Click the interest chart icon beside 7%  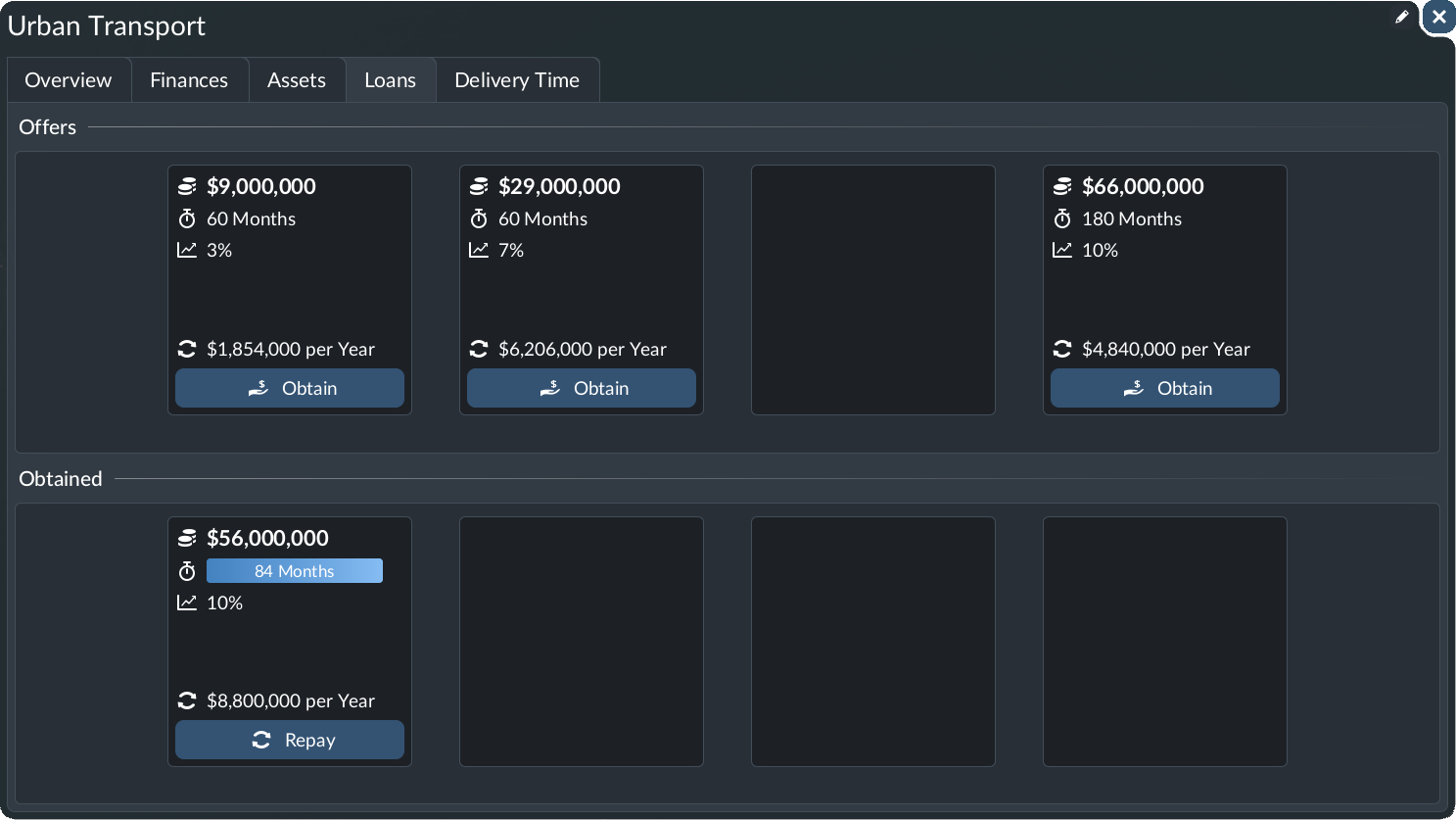[x=479, y=250]
